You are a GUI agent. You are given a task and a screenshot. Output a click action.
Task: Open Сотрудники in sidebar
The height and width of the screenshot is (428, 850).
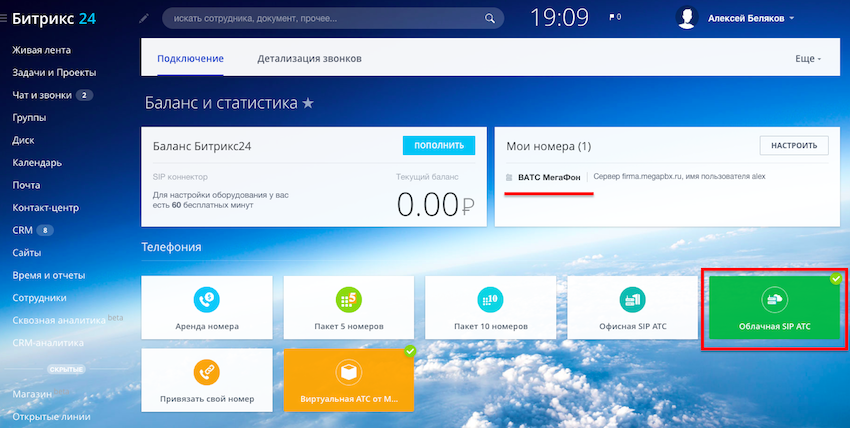coord(40,298)
